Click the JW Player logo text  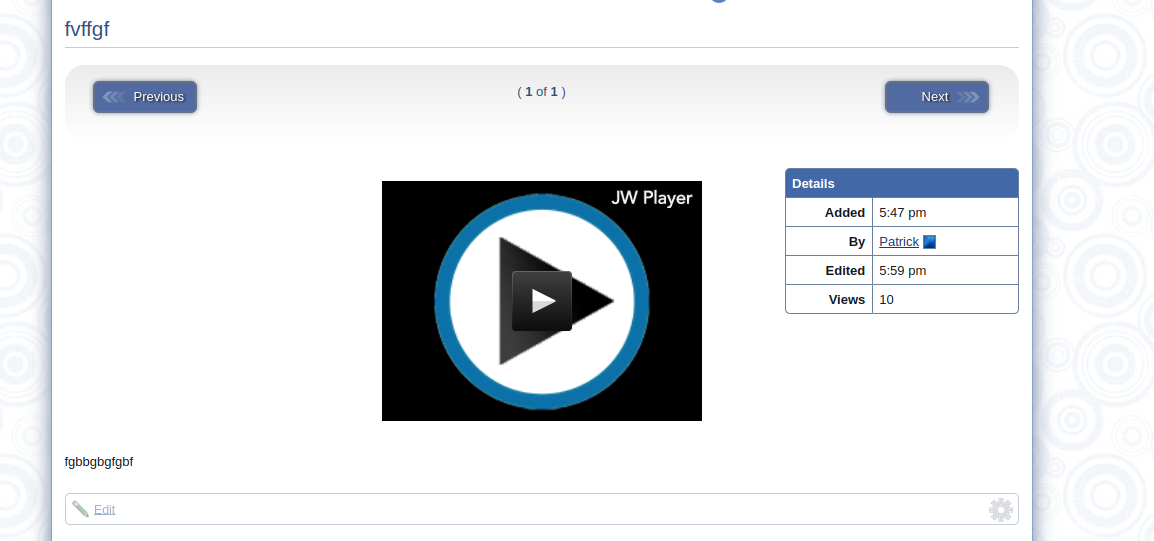651,198
